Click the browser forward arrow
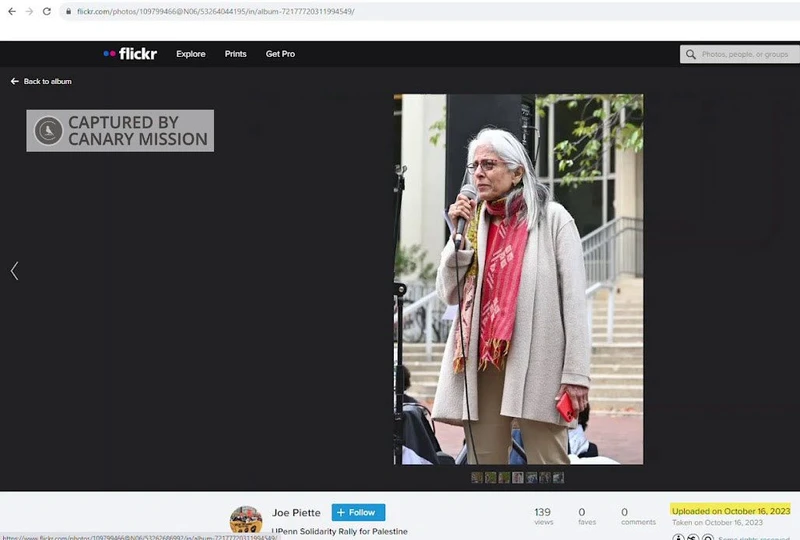Screen dimensions: 800x540 click(28, 11)
